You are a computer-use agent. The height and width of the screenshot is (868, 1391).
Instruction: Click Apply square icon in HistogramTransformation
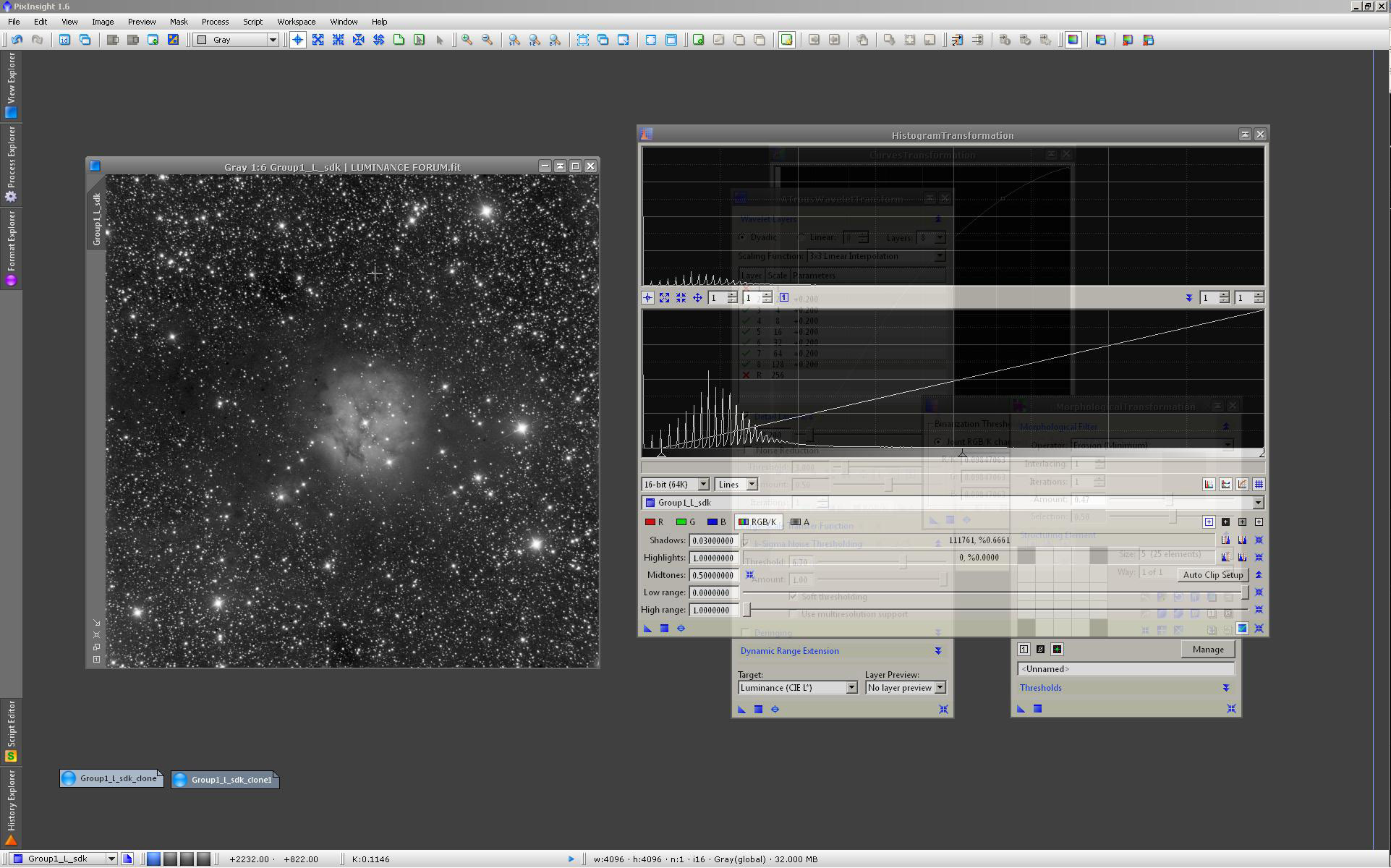point(664,629)
